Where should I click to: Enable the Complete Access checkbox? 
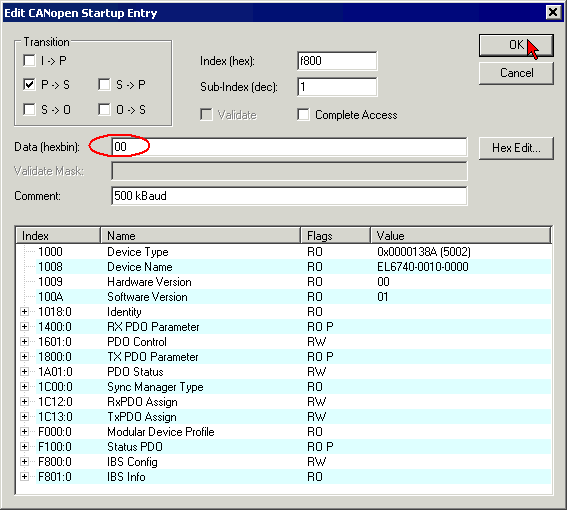click(303, 115)
